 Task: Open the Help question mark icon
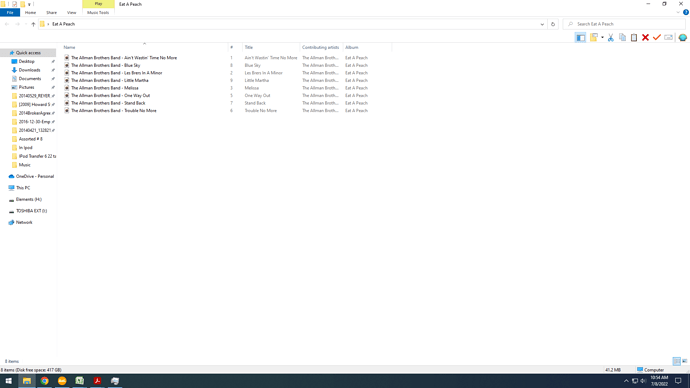pyautogui.click(x=686, y=12)
